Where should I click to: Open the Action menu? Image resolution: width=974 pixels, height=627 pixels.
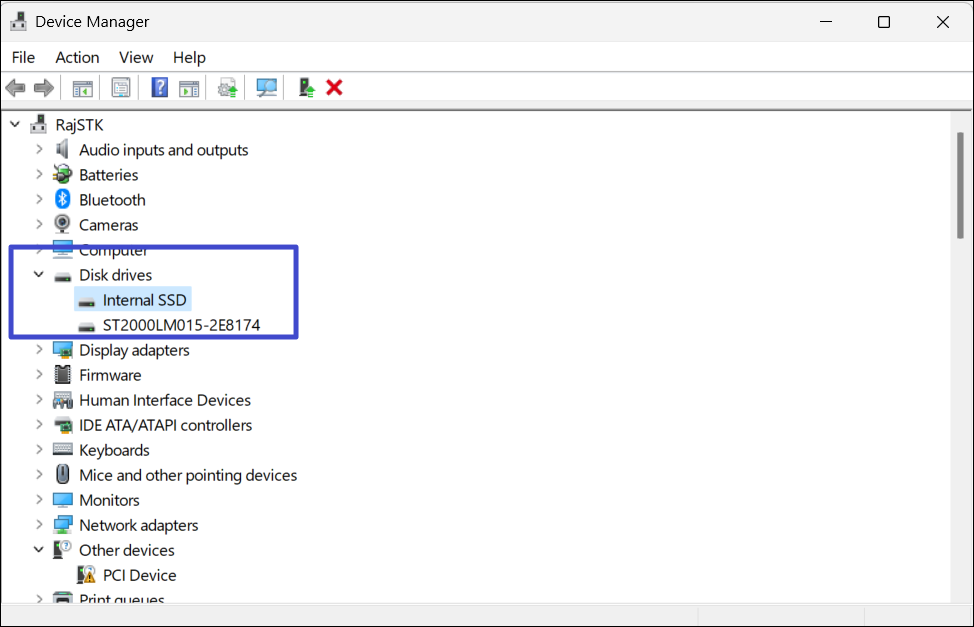point(77,57)
